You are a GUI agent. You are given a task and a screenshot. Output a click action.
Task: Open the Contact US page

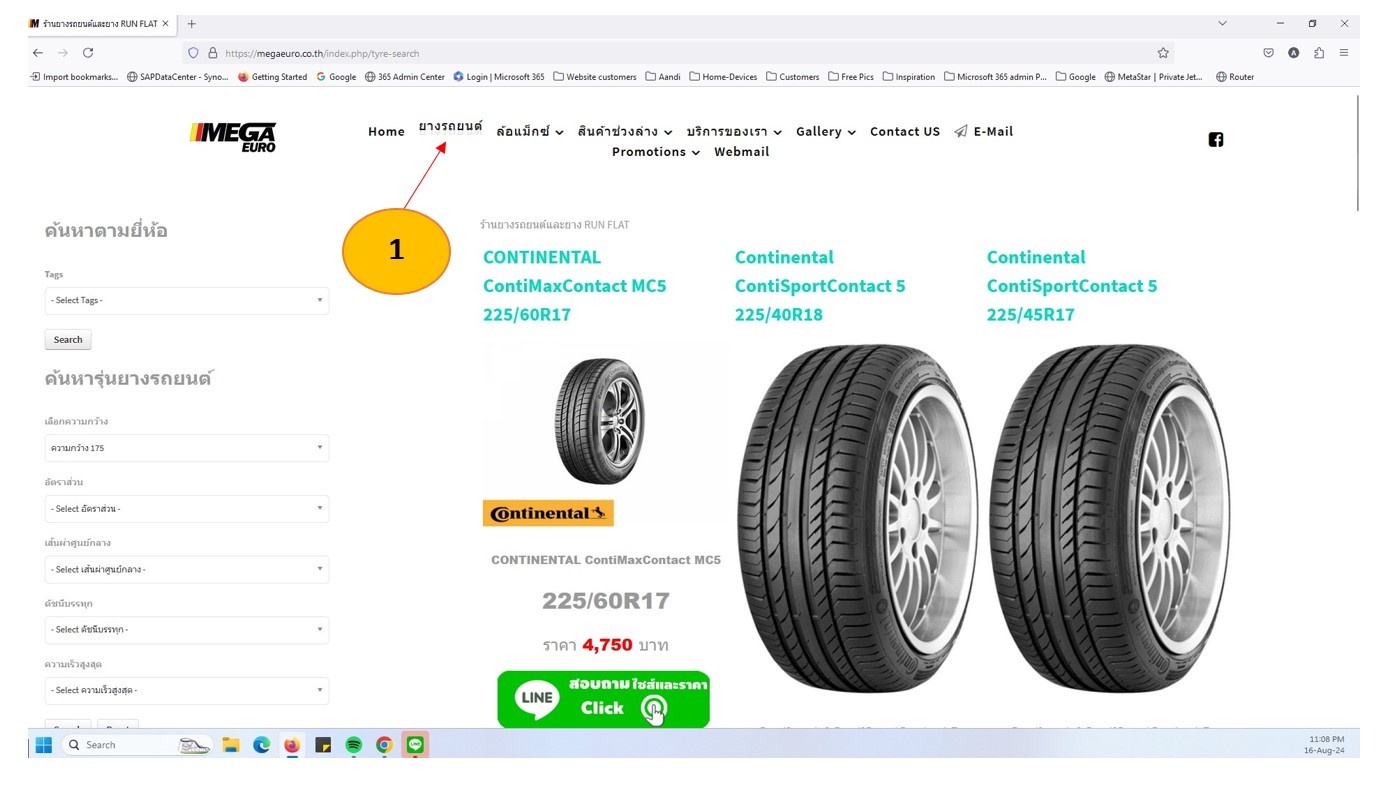pos(905,132)
